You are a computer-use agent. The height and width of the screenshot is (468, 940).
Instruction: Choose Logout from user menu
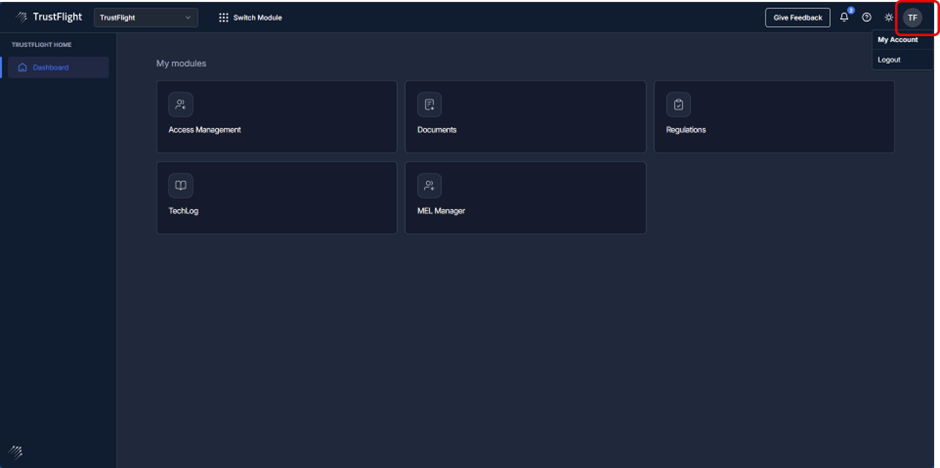coord(889,60)
